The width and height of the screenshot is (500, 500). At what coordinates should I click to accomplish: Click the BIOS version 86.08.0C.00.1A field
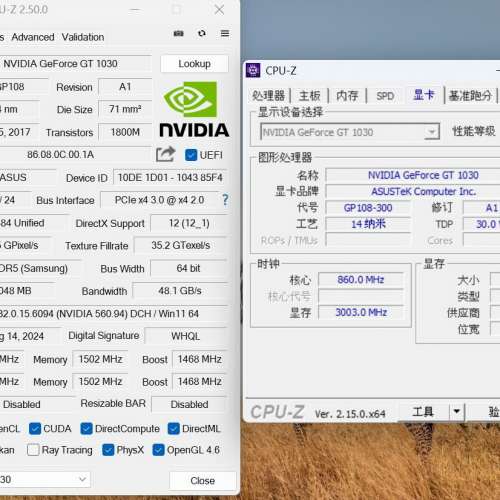click(75, 155)
